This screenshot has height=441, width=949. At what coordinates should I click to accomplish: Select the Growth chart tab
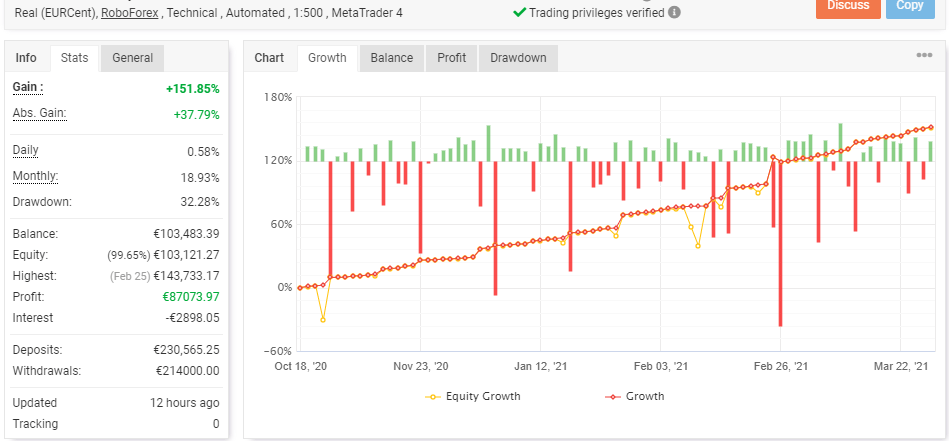coord(327,58)
